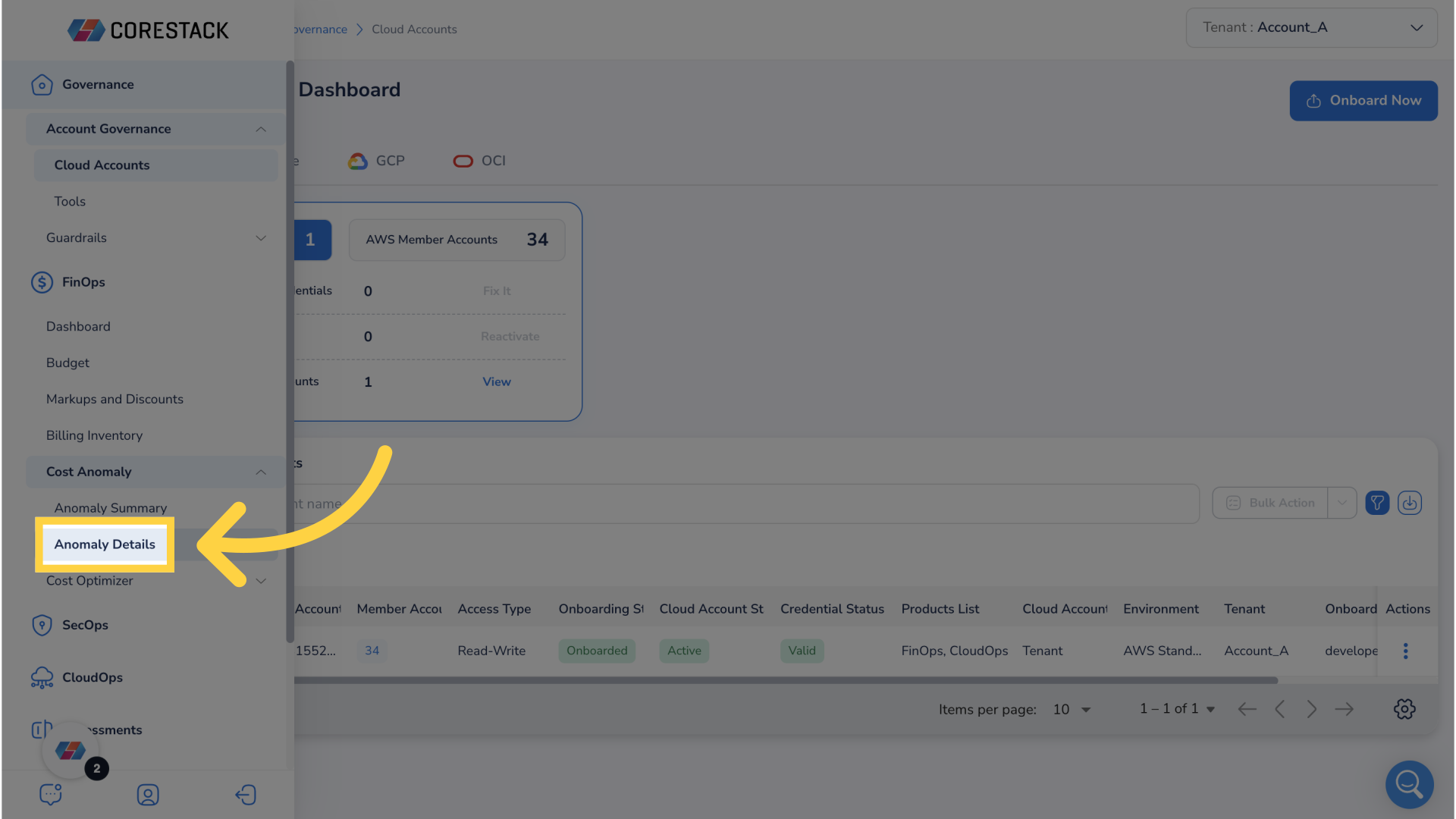Open the Tenant Account_A dropdown
Viewport: 1456px width, 819px height.
coord(1311,27)
